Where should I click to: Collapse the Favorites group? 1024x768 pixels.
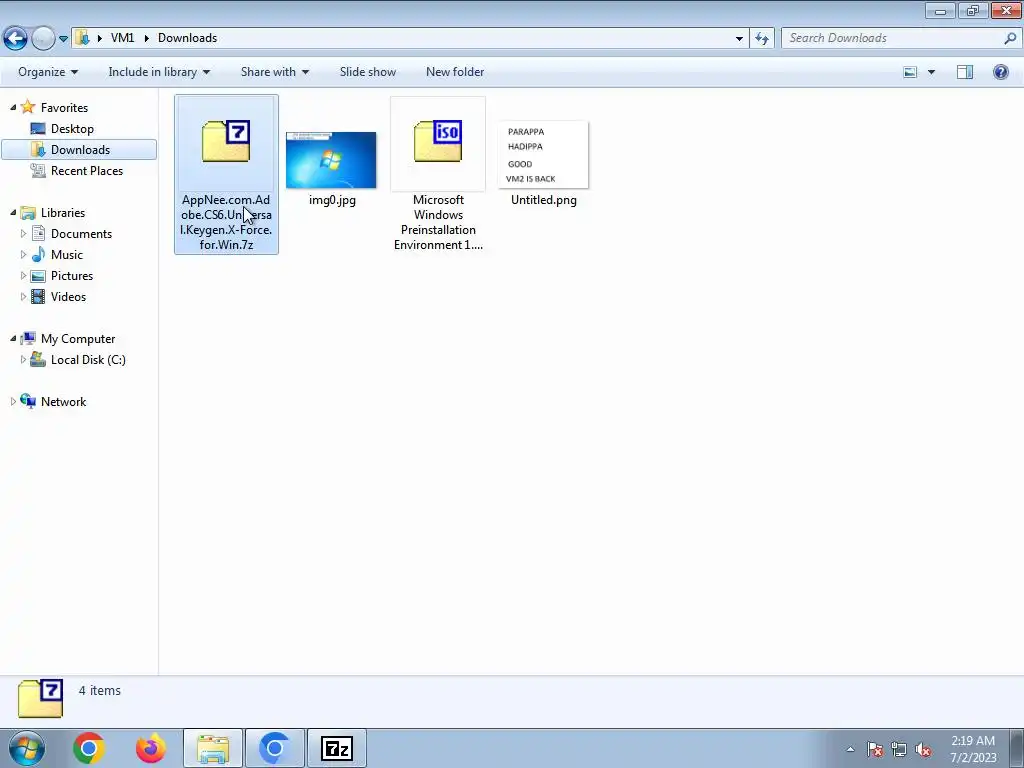(x=13, y=107)
